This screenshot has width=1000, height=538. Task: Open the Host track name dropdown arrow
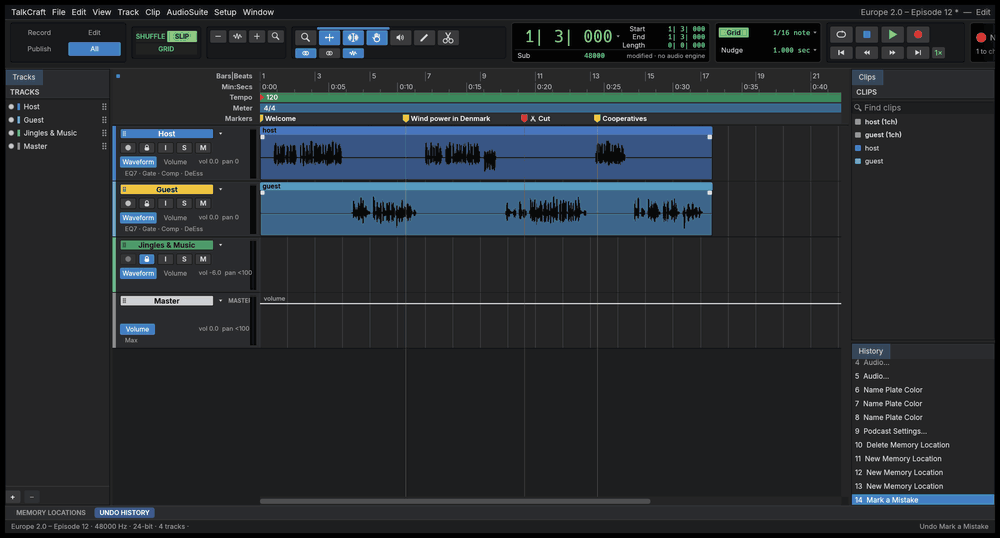[221, 134]
